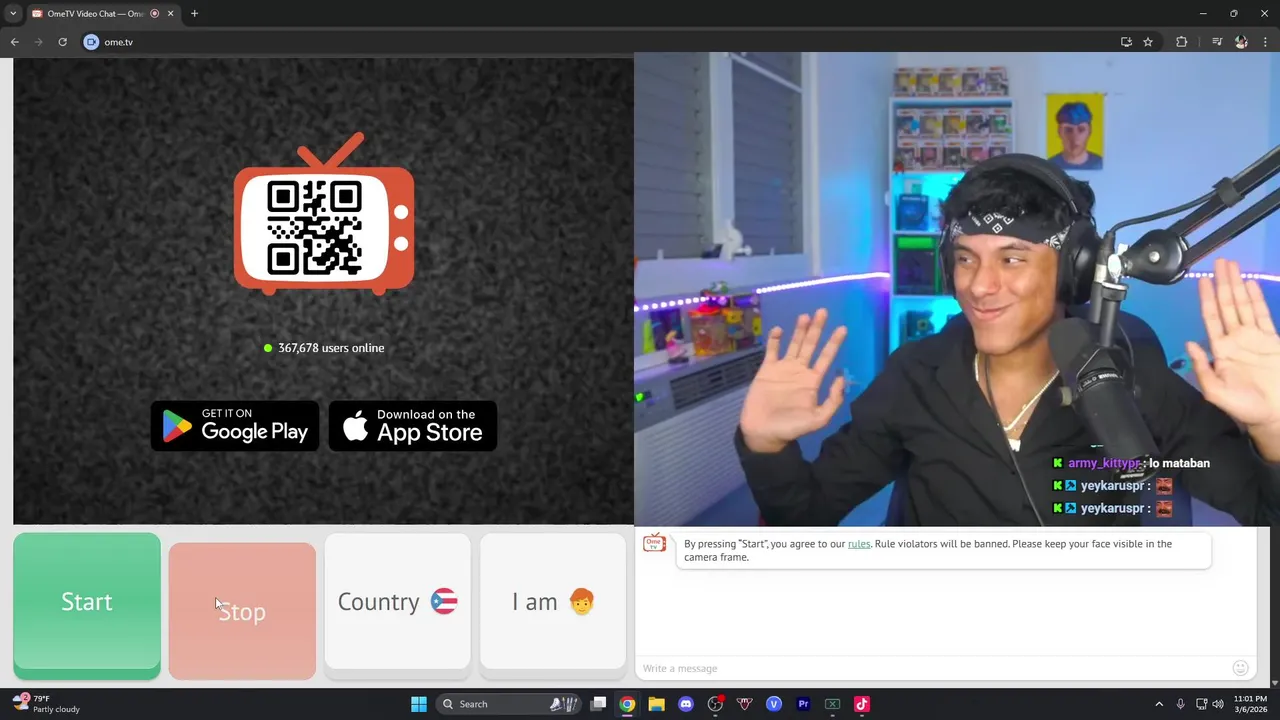Click the webcam video preview

(957, 289)
